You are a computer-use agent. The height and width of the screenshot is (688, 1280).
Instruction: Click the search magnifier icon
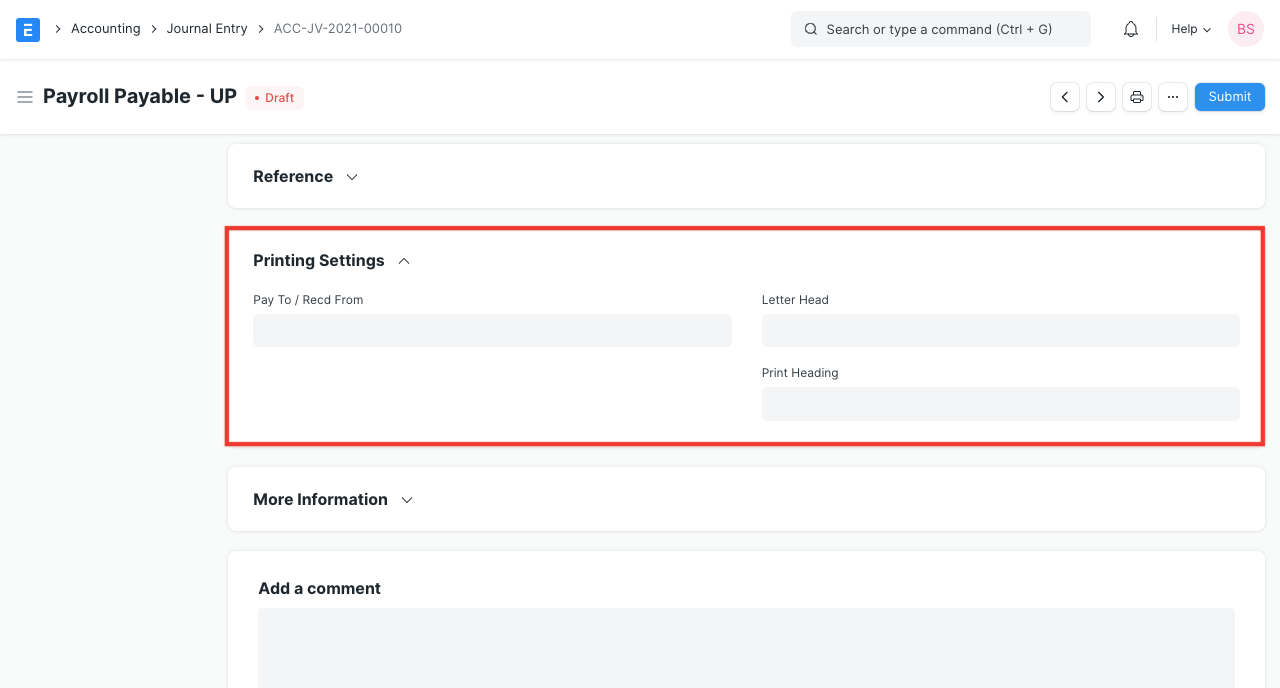point(811,29)
